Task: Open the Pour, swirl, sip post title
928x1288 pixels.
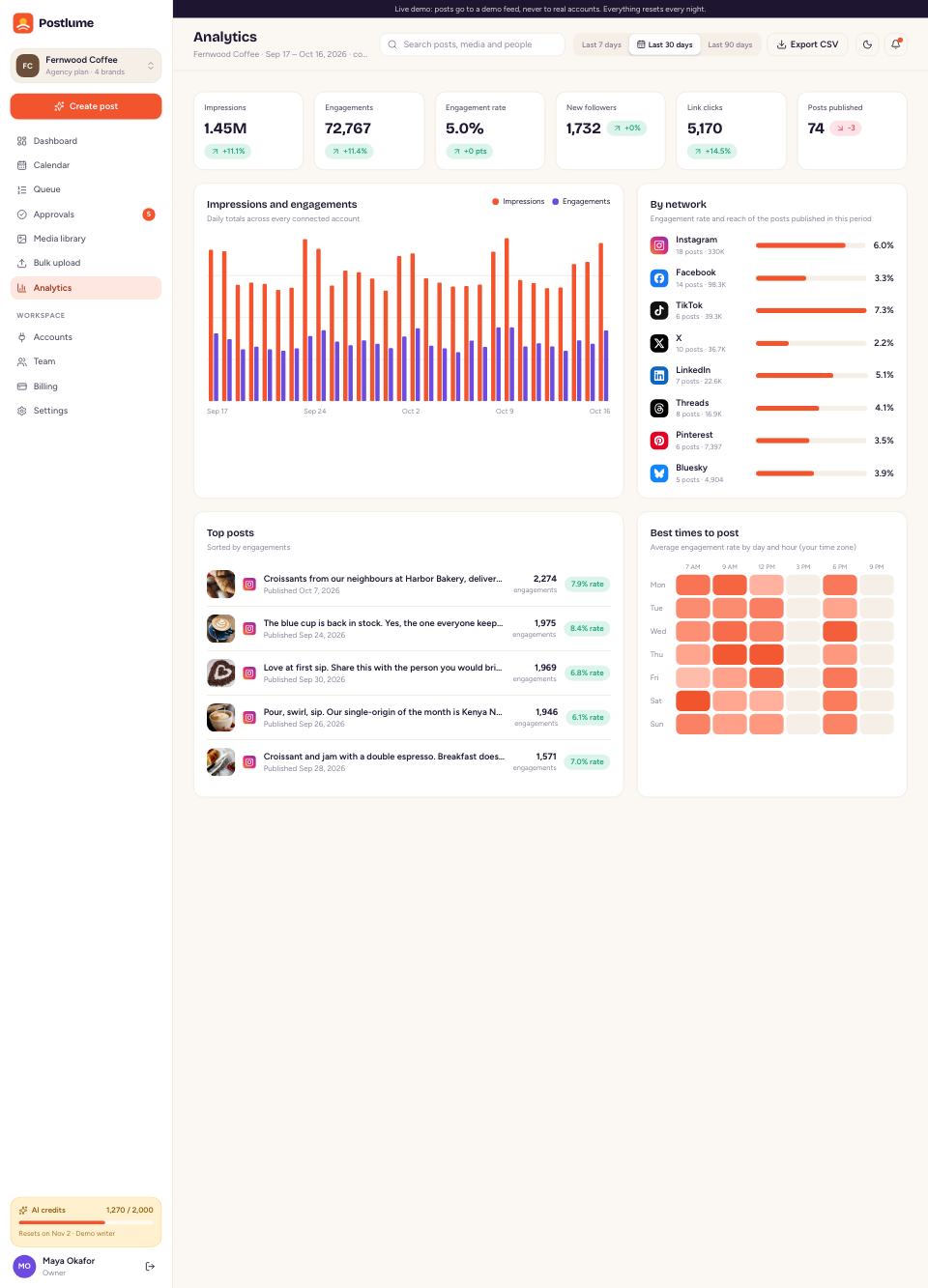Action: [383, 712]
